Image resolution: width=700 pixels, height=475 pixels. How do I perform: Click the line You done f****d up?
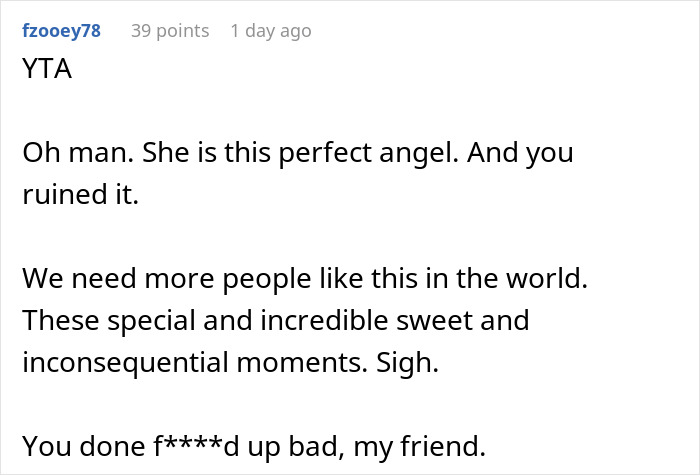[254, 446]
